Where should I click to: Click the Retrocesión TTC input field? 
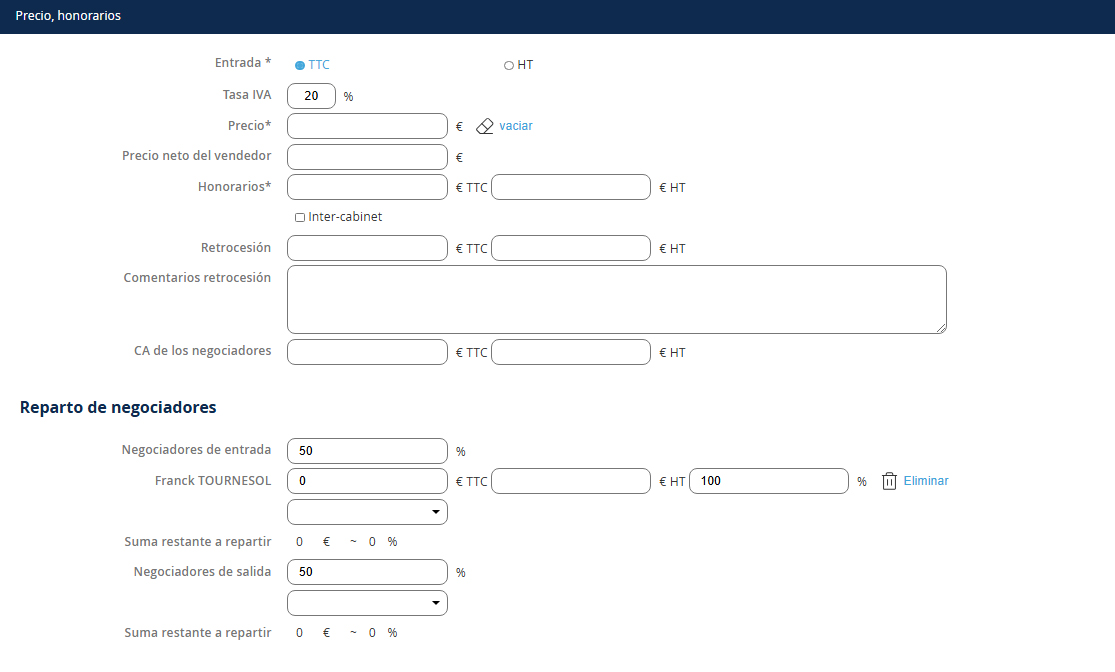[x=367, y=248]
